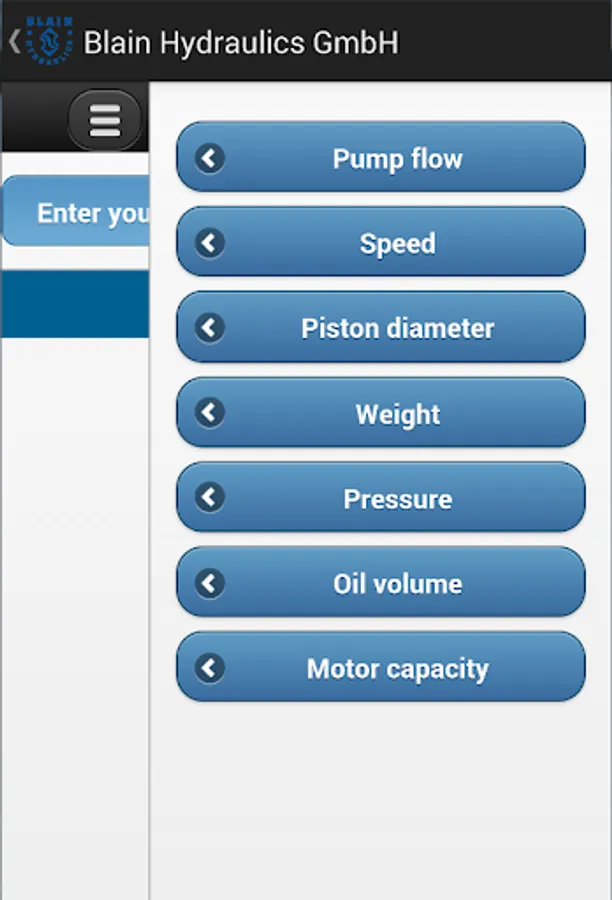This screenshot has width=612, height=900.
Task: Tap the top-left back chevron in header
Action: click(x=15, y=41)
